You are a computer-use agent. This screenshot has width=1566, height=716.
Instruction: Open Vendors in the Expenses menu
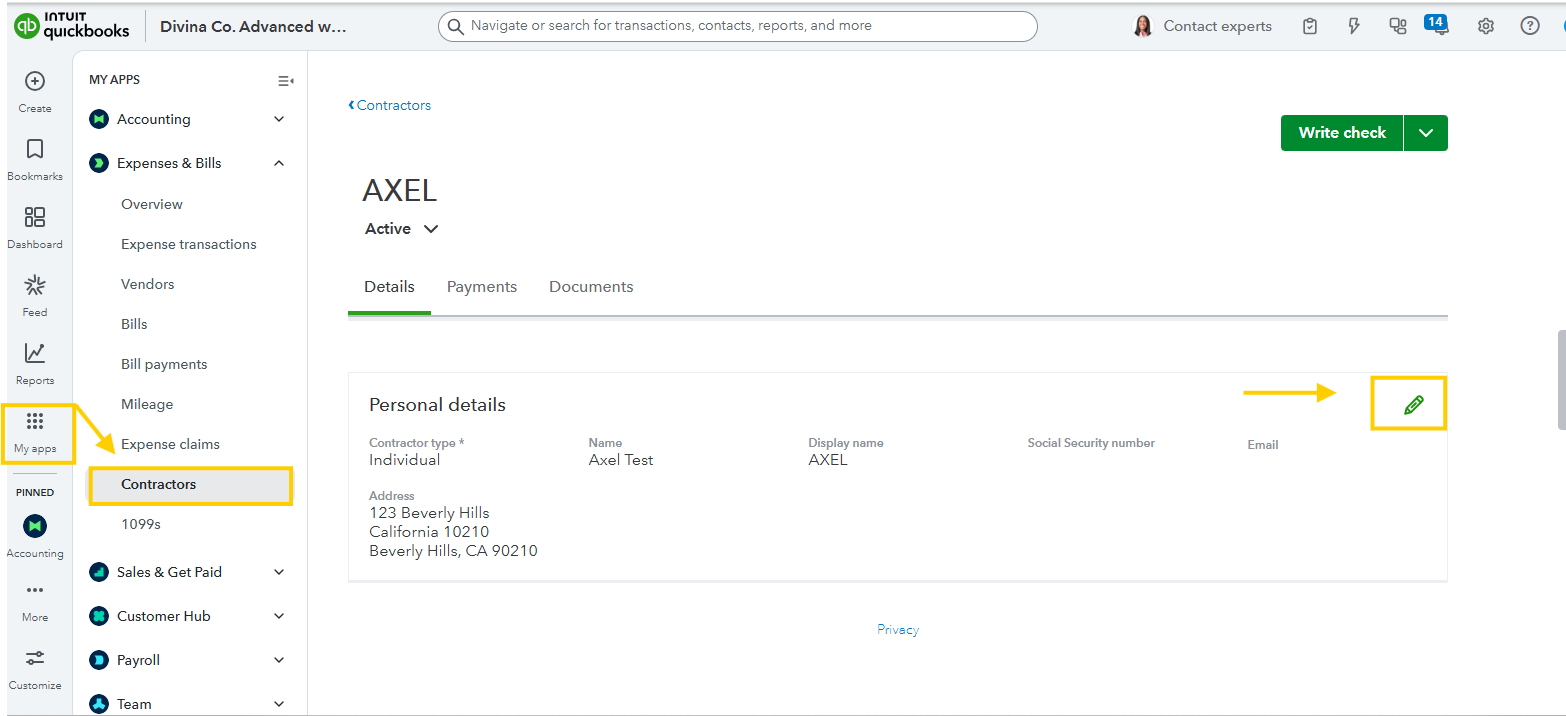(148, 284)
